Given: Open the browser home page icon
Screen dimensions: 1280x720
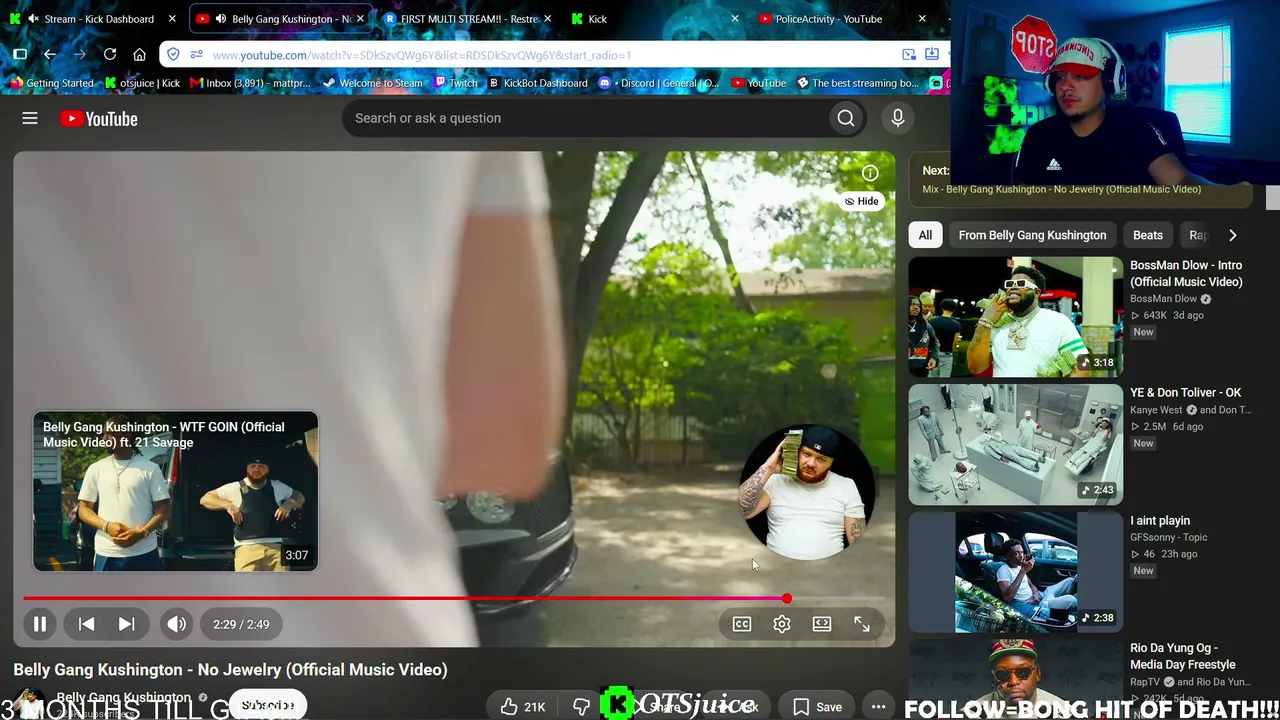Looking at the screenshot, I should [x=140, y=54].
